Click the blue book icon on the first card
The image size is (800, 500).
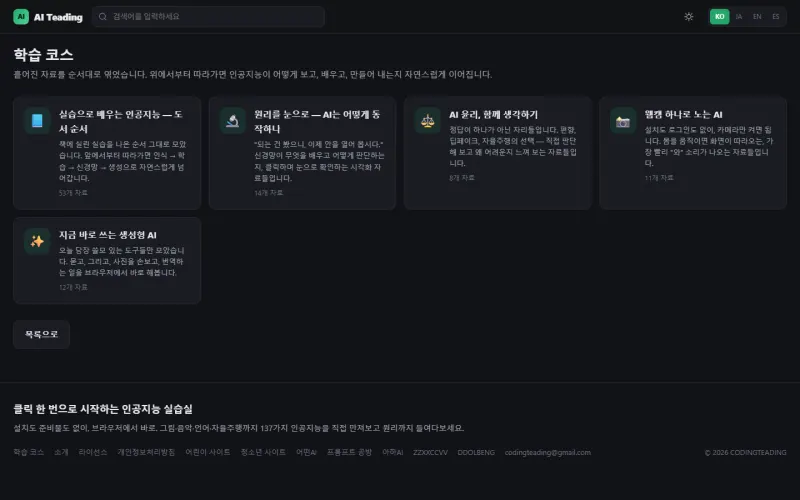point(37,120)
